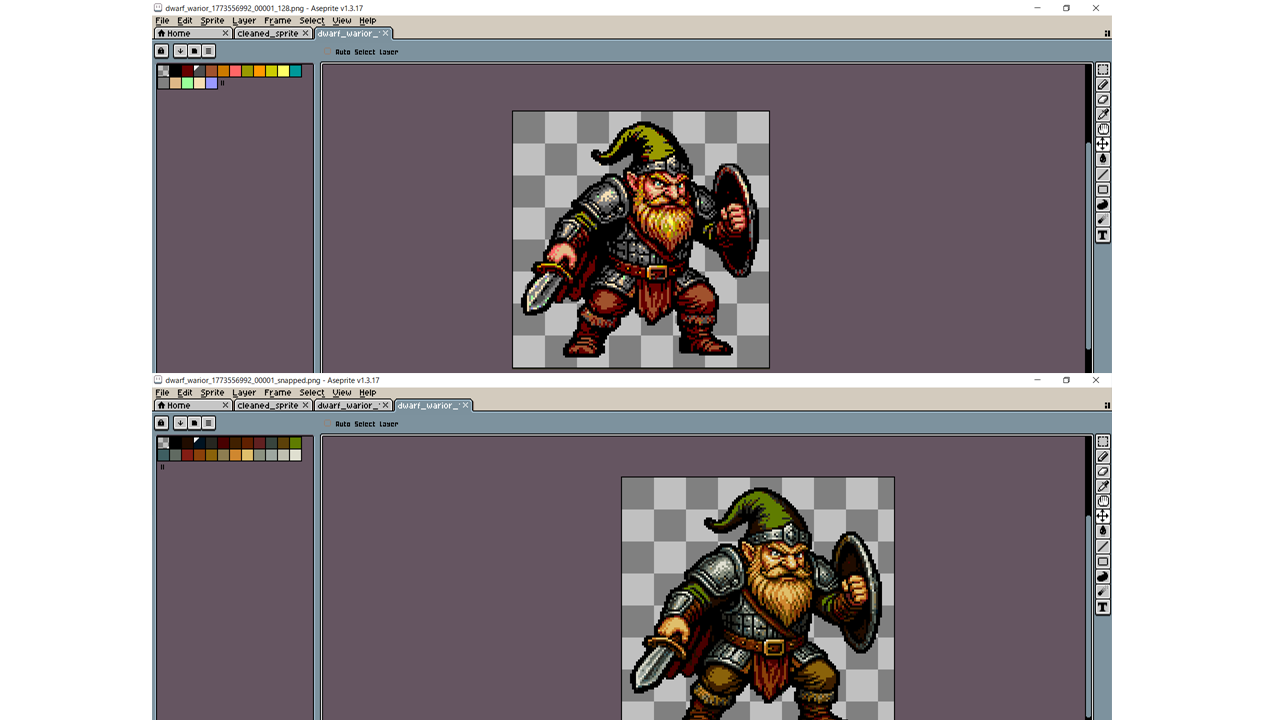Select Rectangular Marquee tool in the lower window
The image size is (1280, 720).
tap(1103, 442)
